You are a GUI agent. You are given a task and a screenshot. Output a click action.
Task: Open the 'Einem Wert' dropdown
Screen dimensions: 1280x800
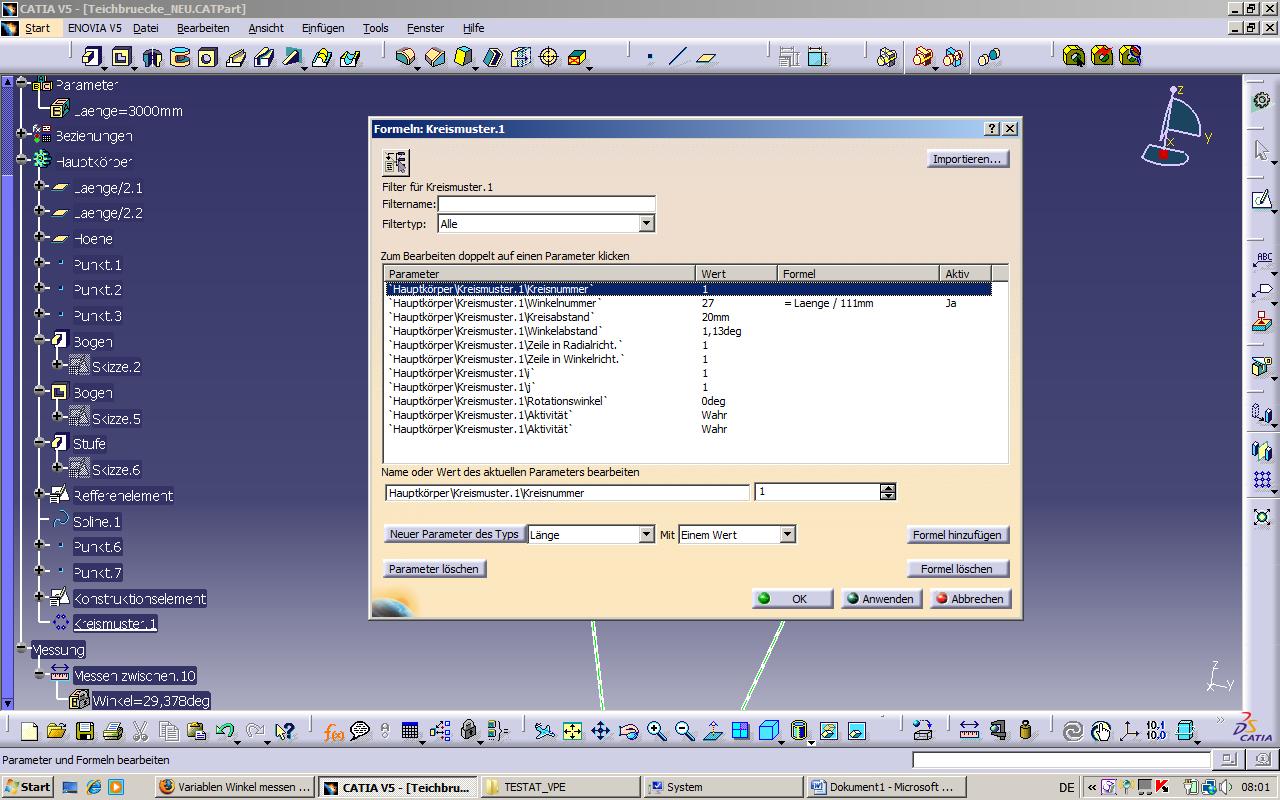point(787,535)
